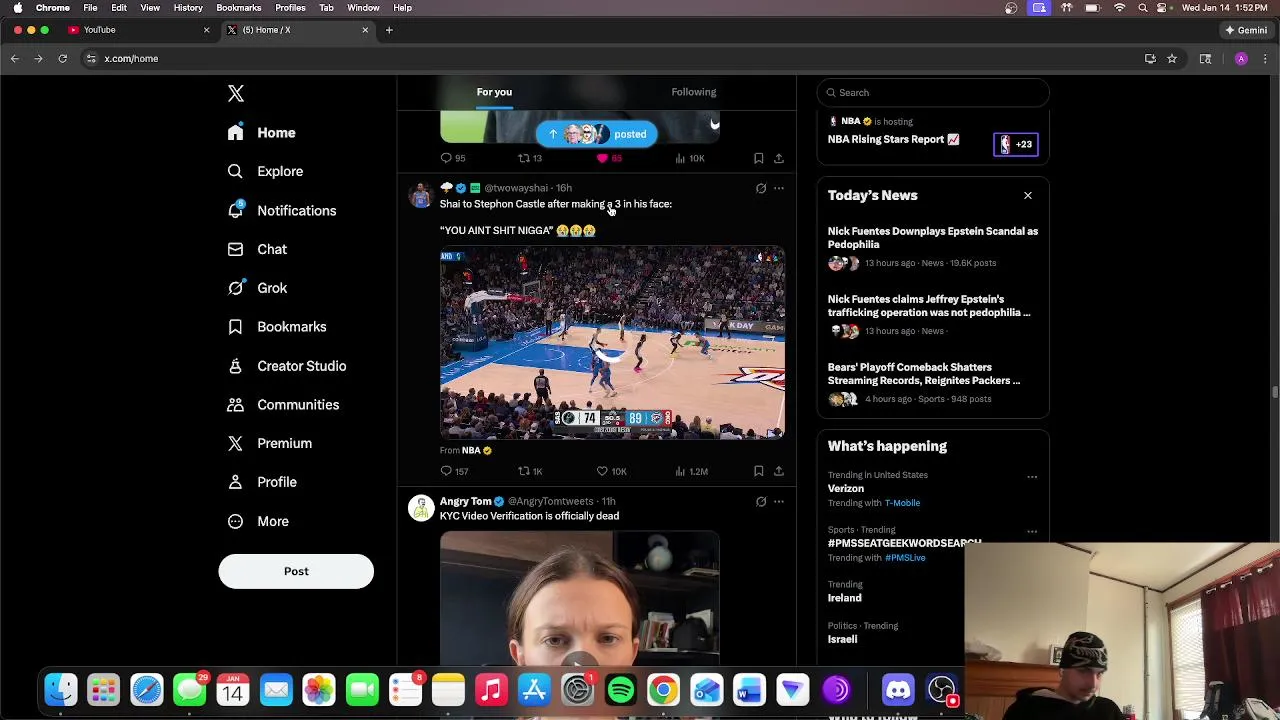The height and width of the screenshot is (720, 1280).
Task: Open the three-dot menu on Angry Tom post
Action: click(779, 501)
